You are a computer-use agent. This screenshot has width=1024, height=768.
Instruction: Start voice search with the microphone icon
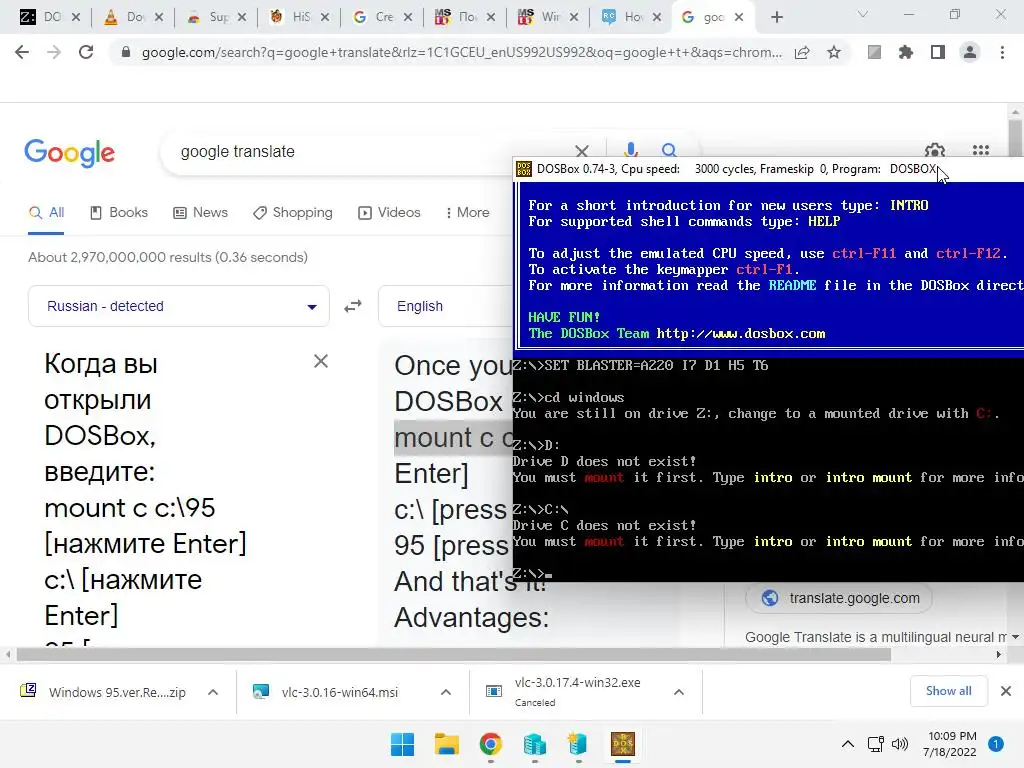click(x=630, y=150)
